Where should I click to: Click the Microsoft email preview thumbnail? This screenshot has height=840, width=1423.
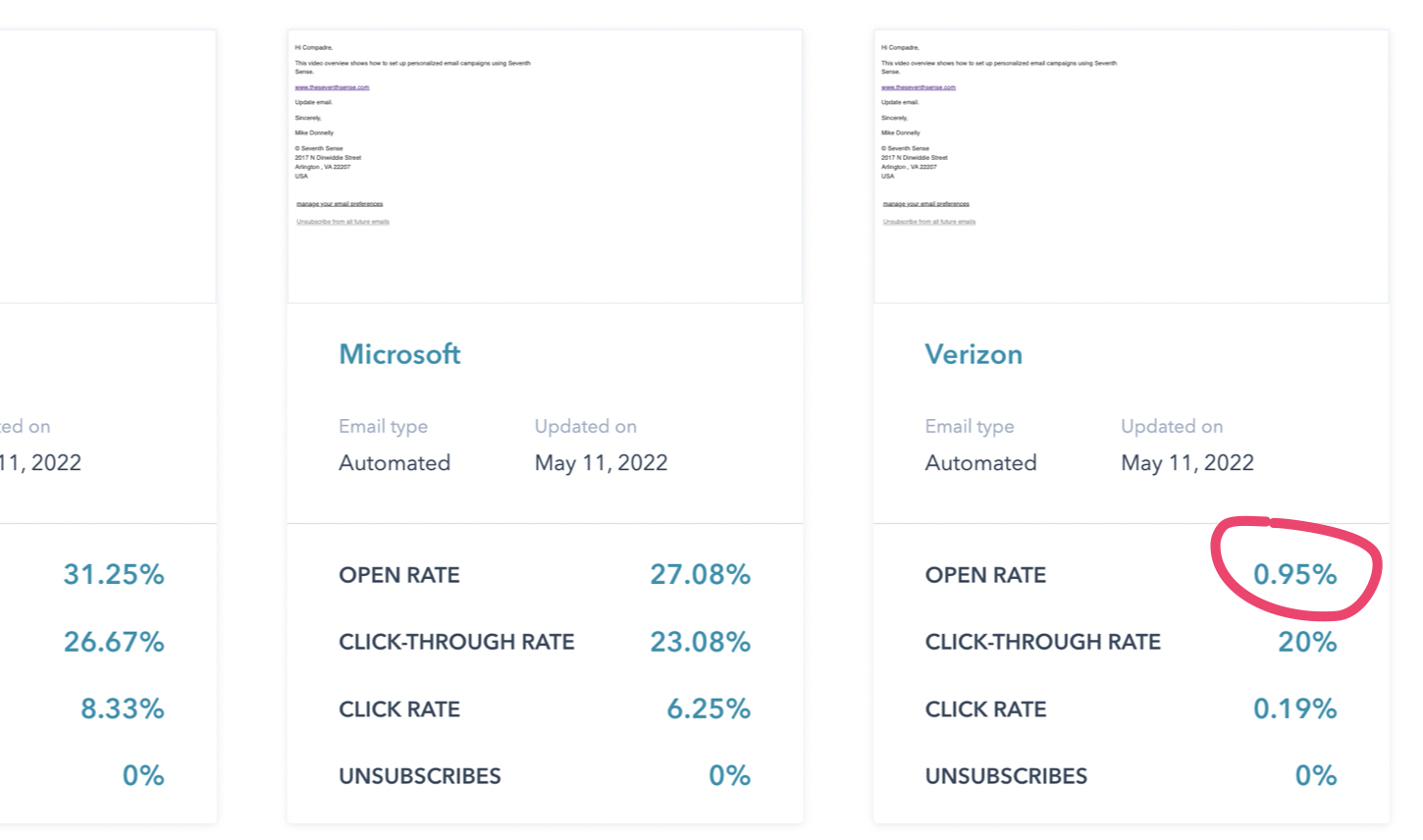[545, 167]
